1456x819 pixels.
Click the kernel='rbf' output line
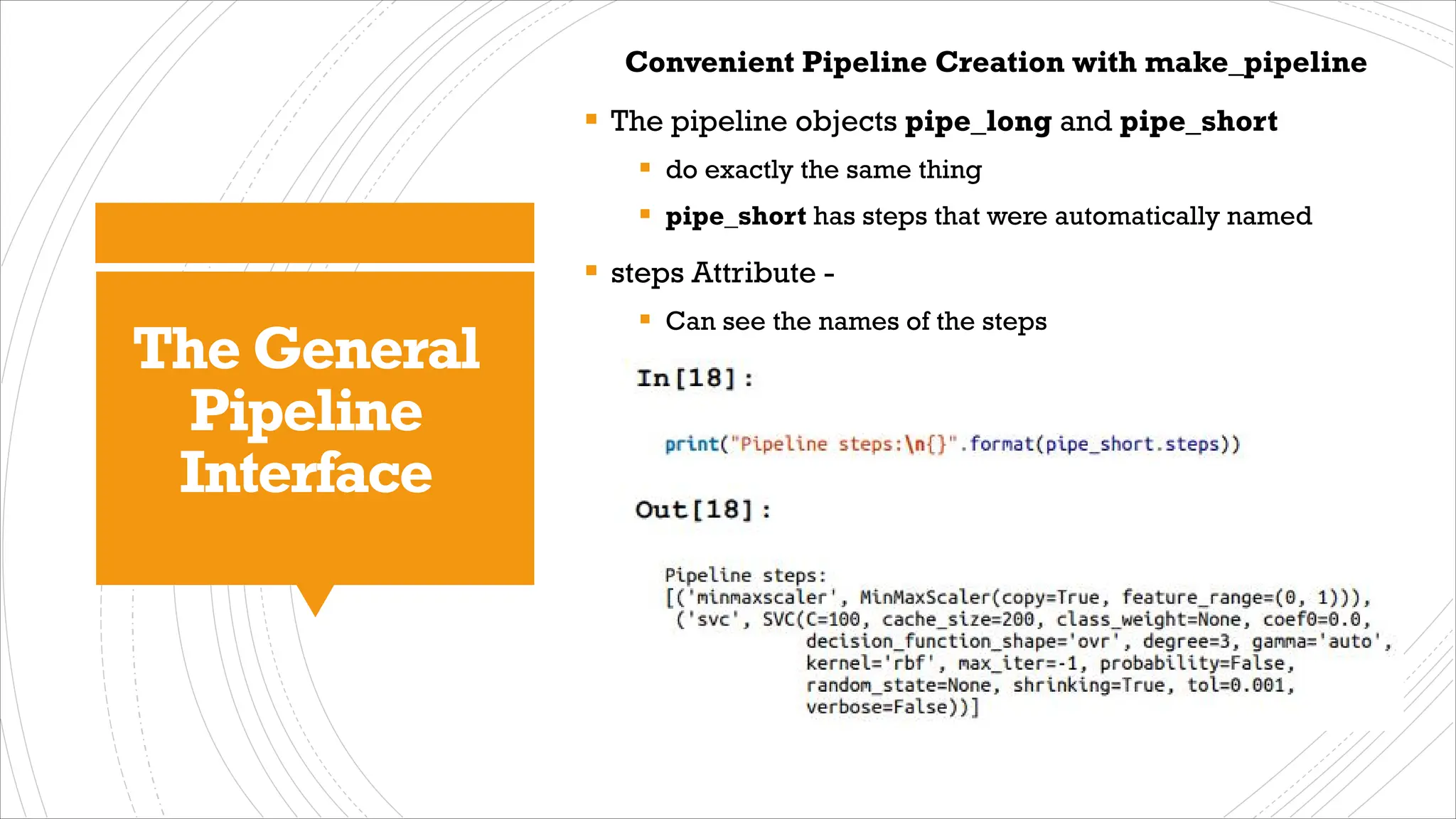(x=1051, y=663)
